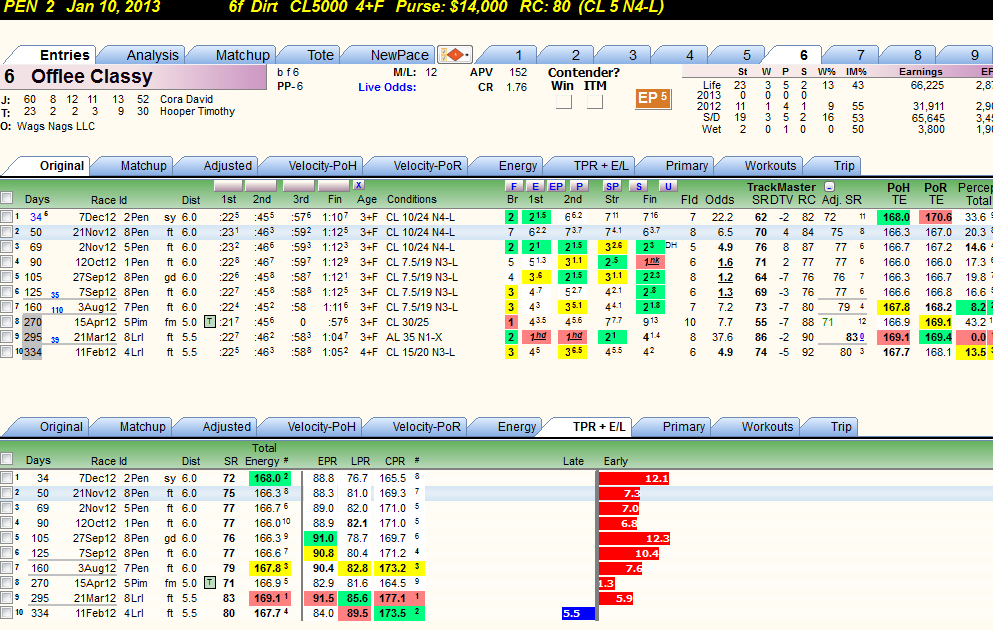Open the Velocity-PoH tab in the upper panel
Image resolution: width=993 pixels, height=630 pixels.
coord(322,166)
